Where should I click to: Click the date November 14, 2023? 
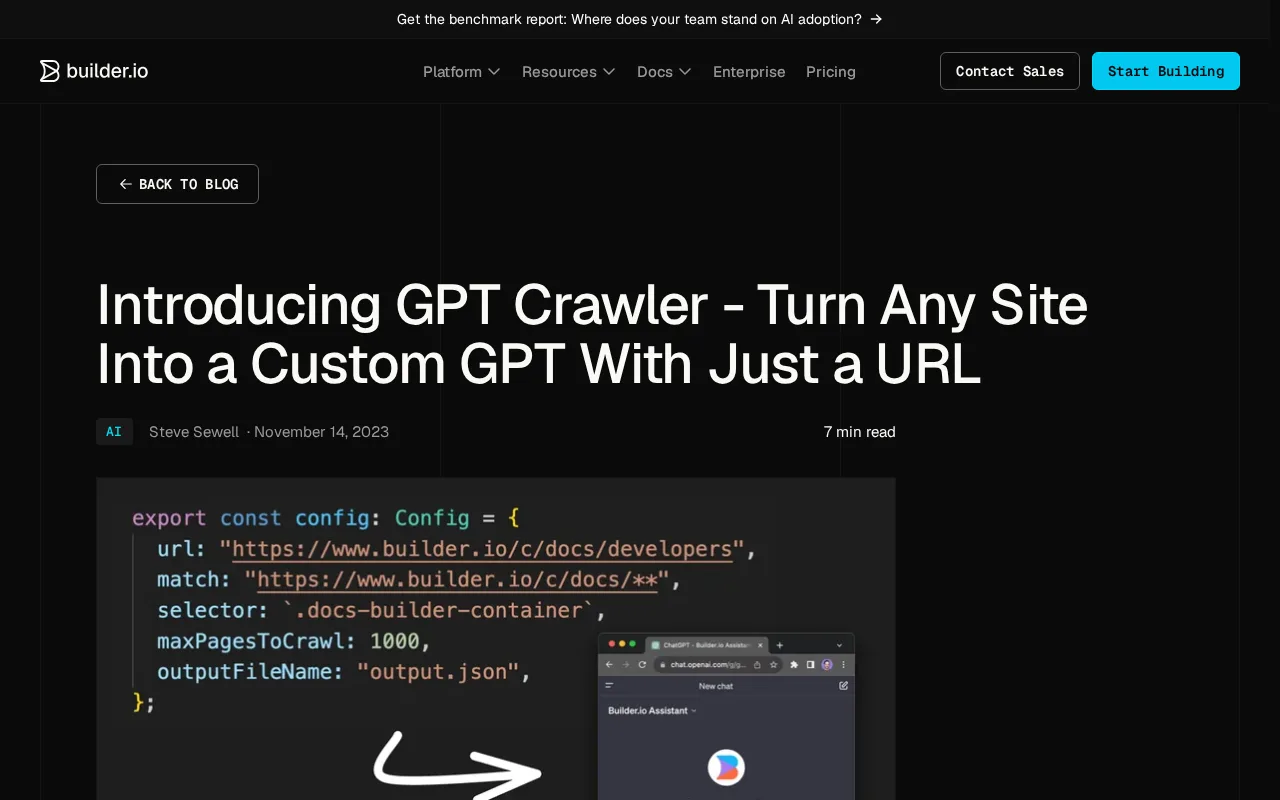[x=321, y=432]
